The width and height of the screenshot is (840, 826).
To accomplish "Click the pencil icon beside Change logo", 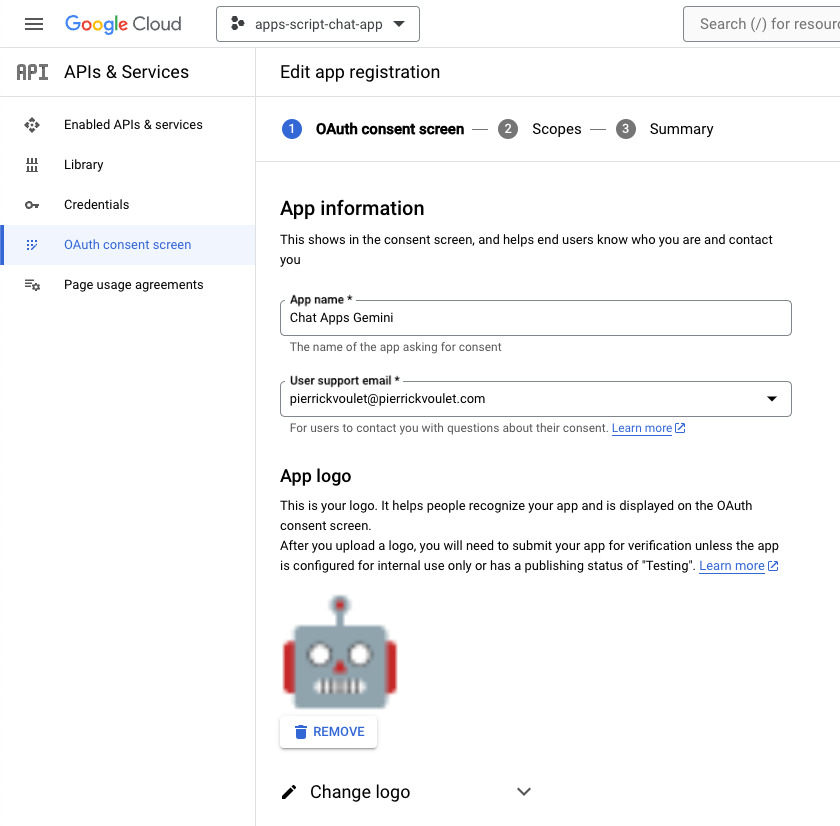I will click(x=289, y=791).
